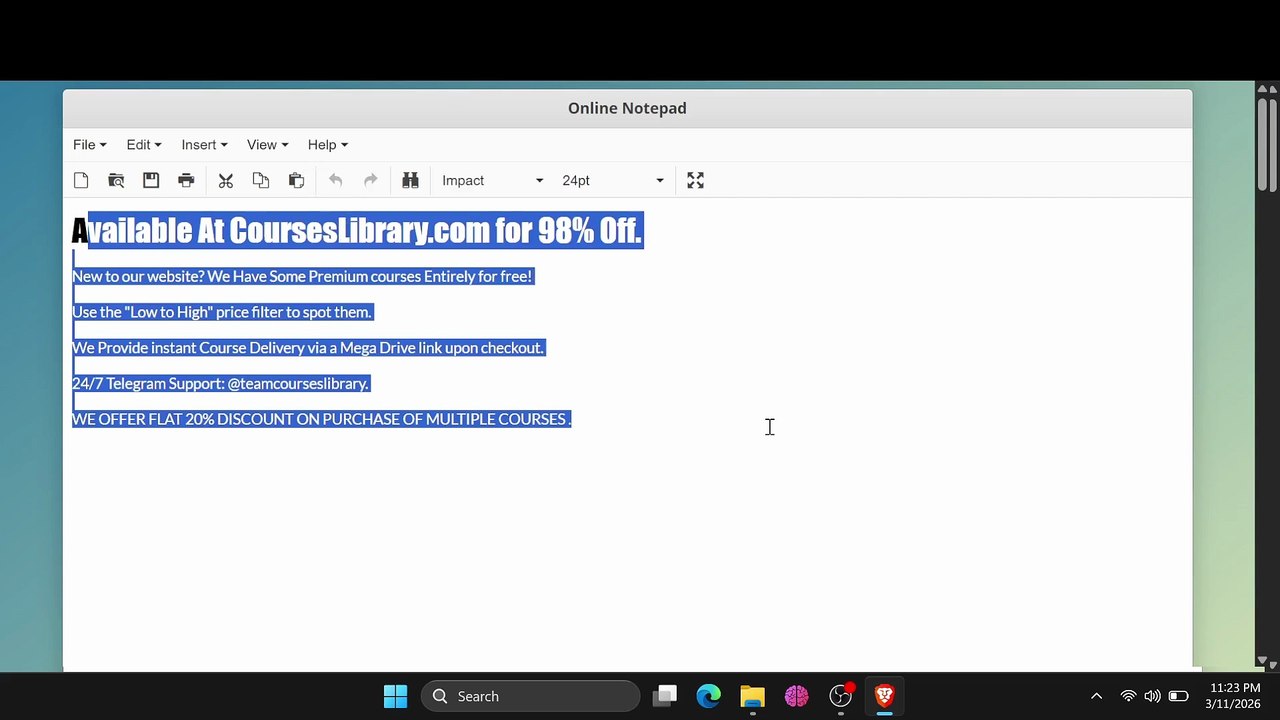Click the page scrollbar up arrow

point(1264,89)
